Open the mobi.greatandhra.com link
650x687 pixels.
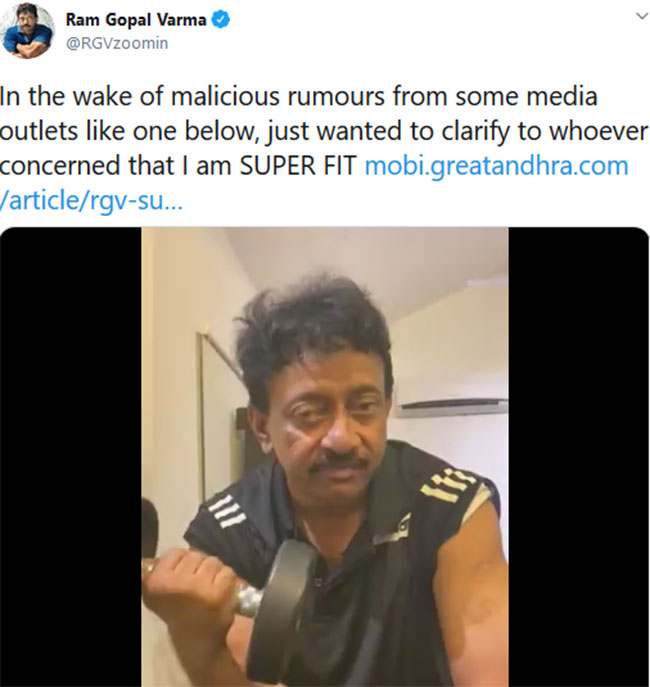tap(496, 166)
